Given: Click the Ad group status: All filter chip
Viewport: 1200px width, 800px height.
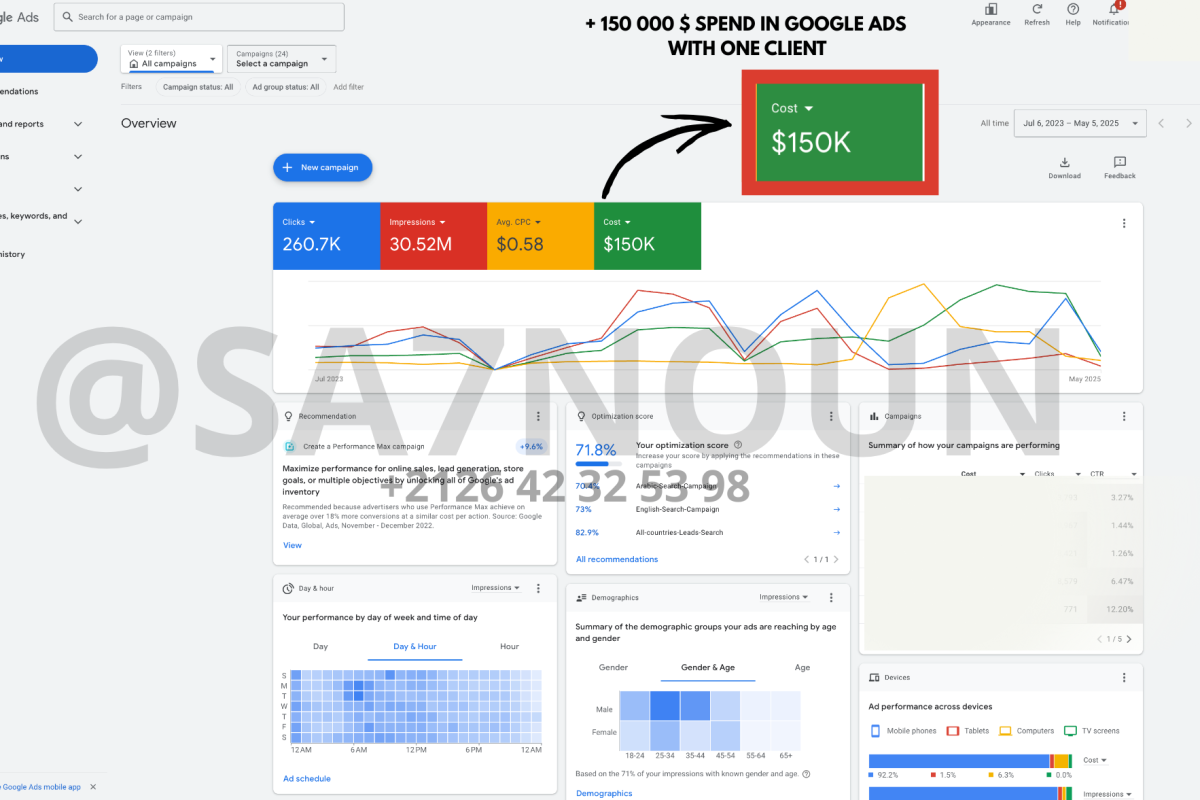Looking at the screenshot, I should pos(285,87).
